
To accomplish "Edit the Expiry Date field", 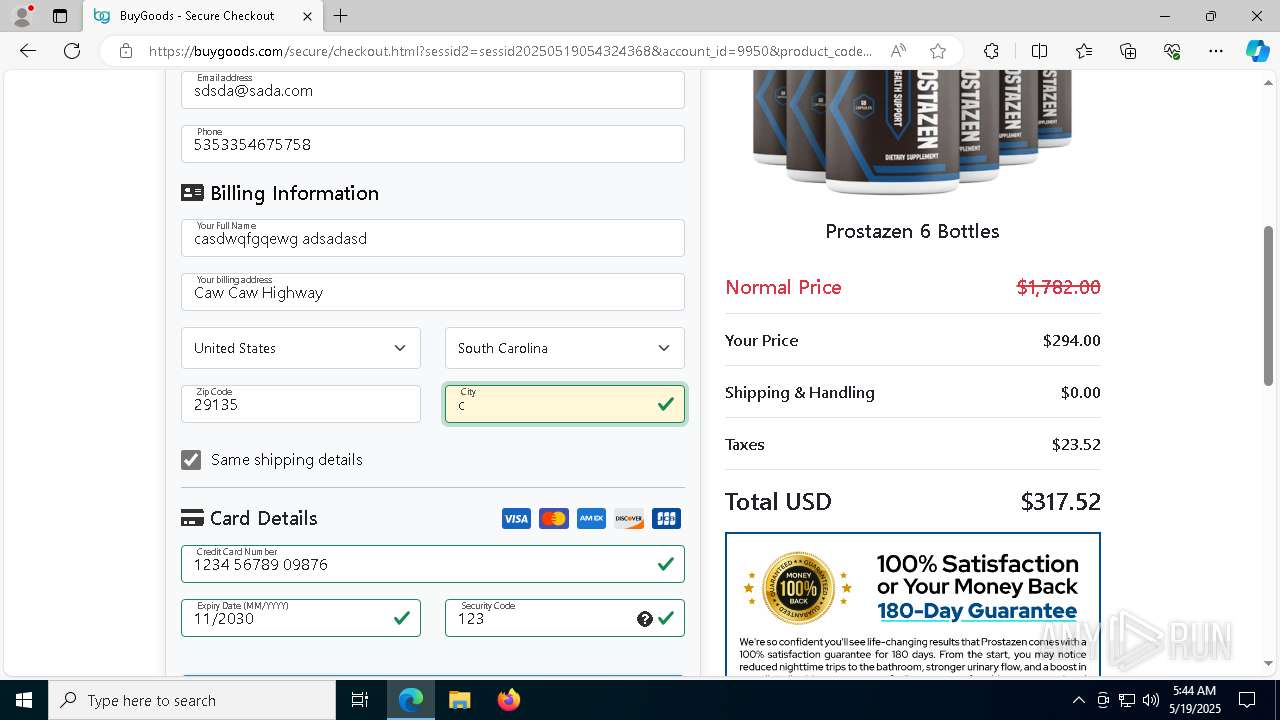I will [x=301, y=618].
